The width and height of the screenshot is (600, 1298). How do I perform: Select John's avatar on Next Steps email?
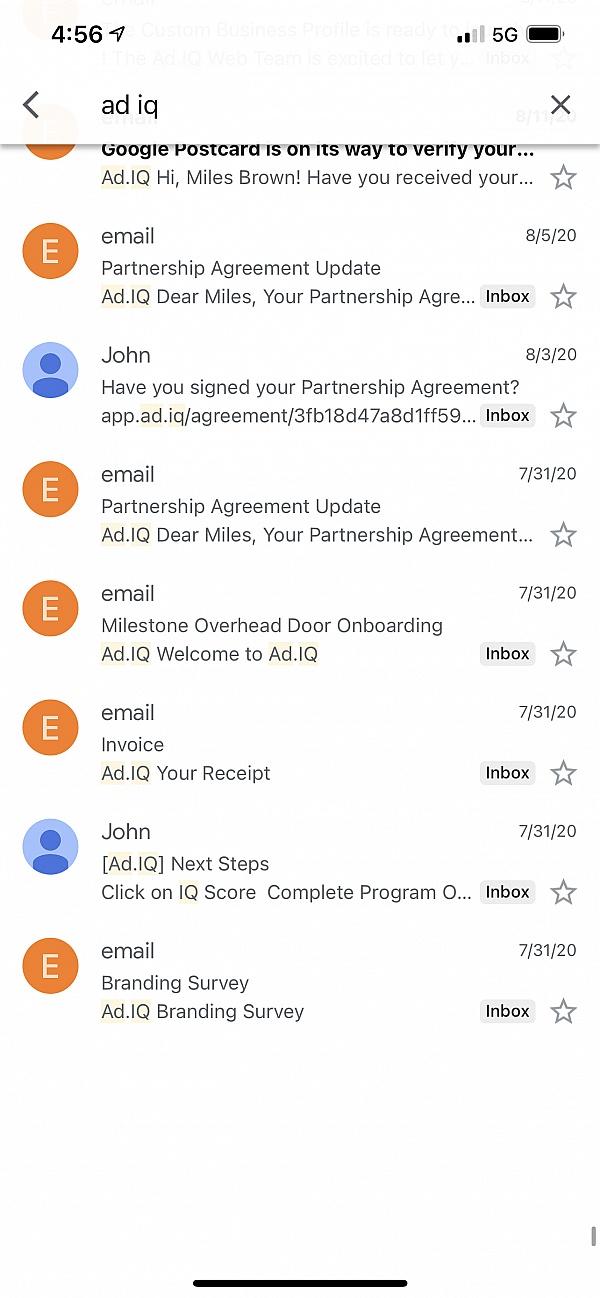pyautogui.click(x=50, y=847)
